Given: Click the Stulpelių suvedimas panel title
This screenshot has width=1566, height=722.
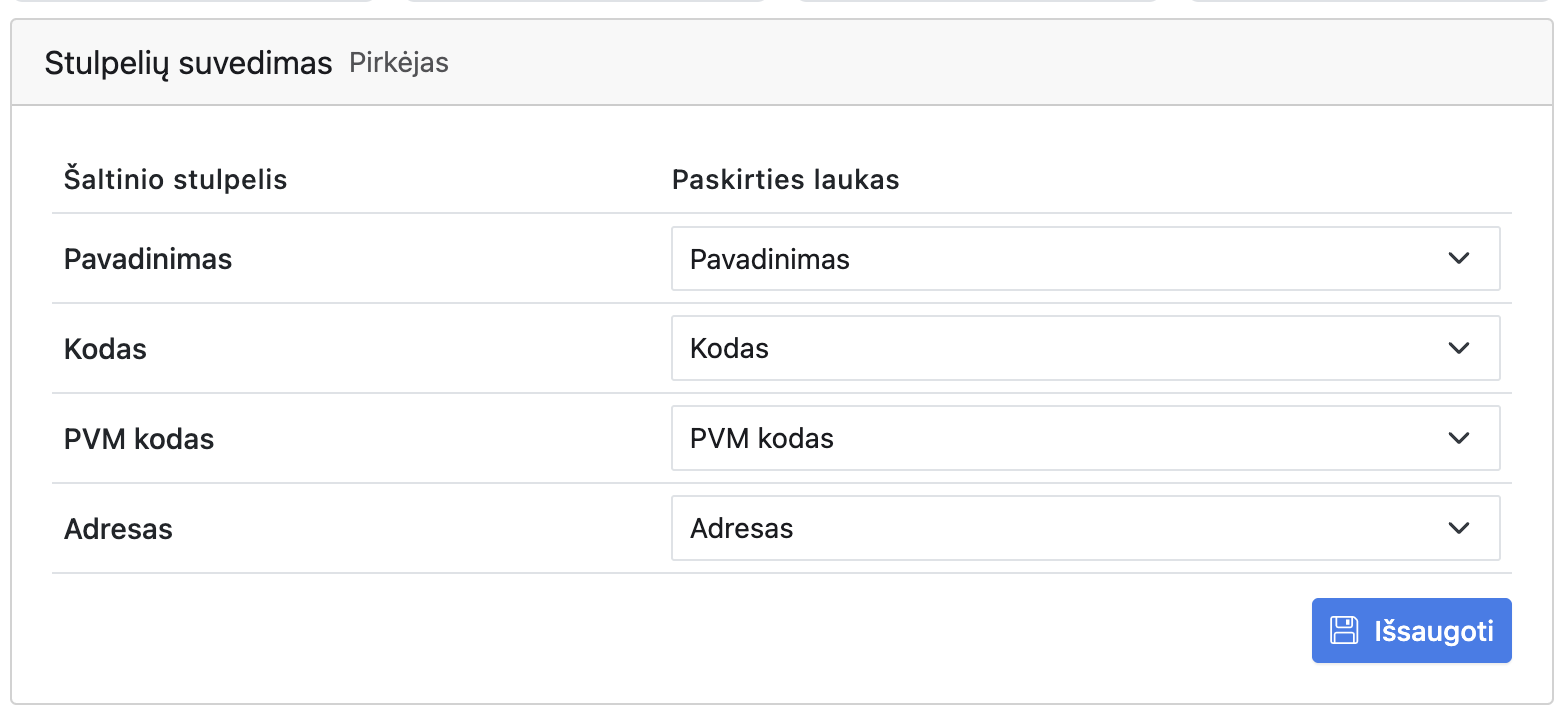Looking at the screenshot, I should pos(188,63).
